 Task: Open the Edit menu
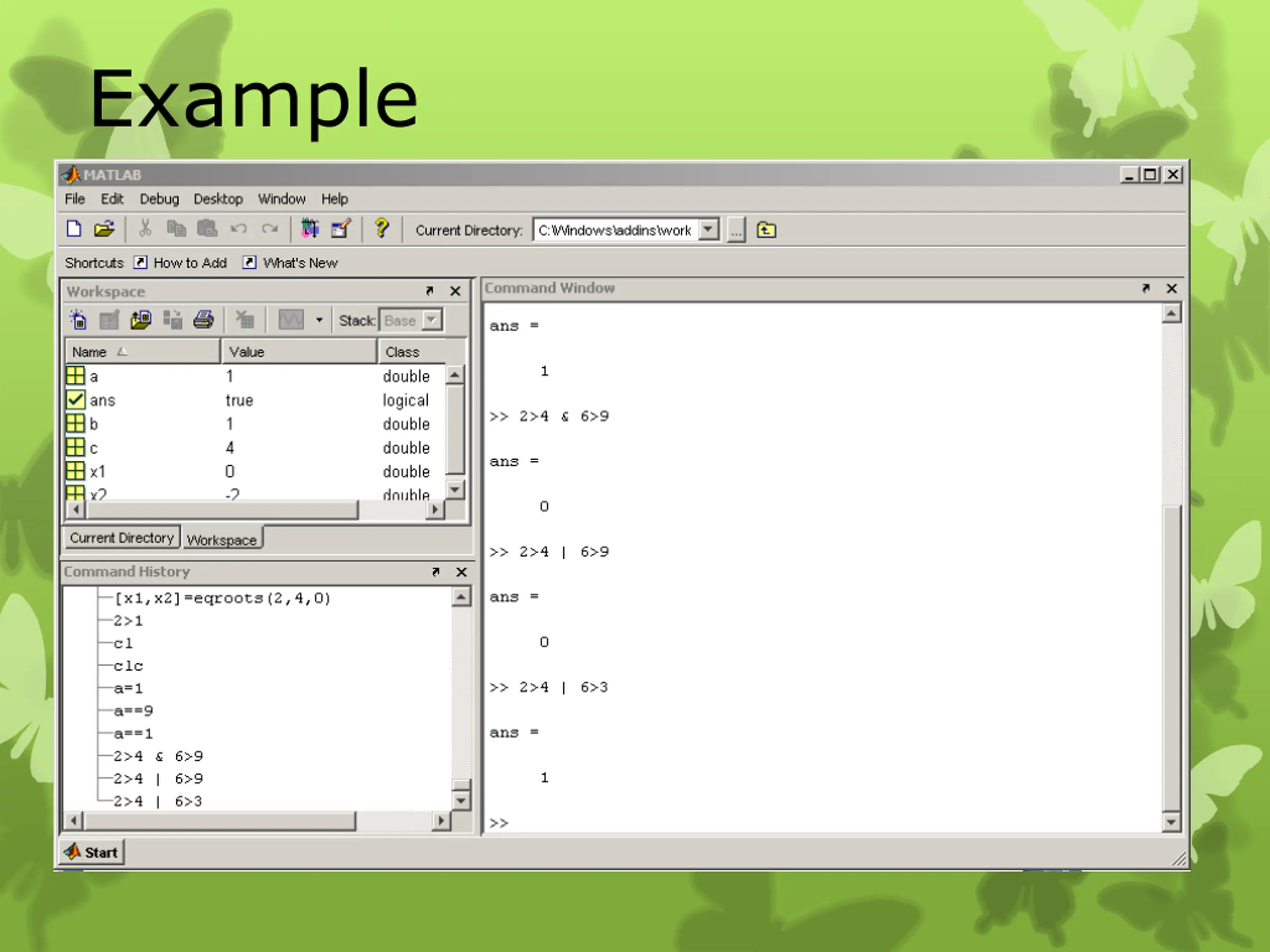(x=112, y=199)
